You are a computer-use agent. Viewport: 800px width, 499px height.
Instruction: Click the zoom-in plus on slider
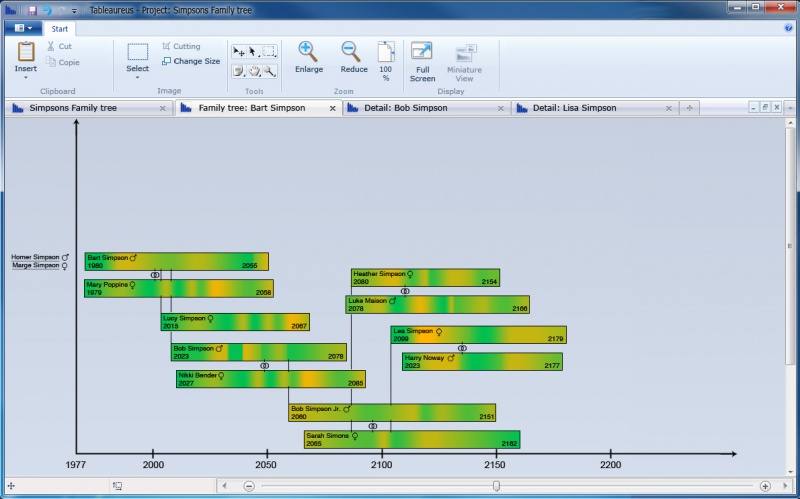tap(765, 486)
